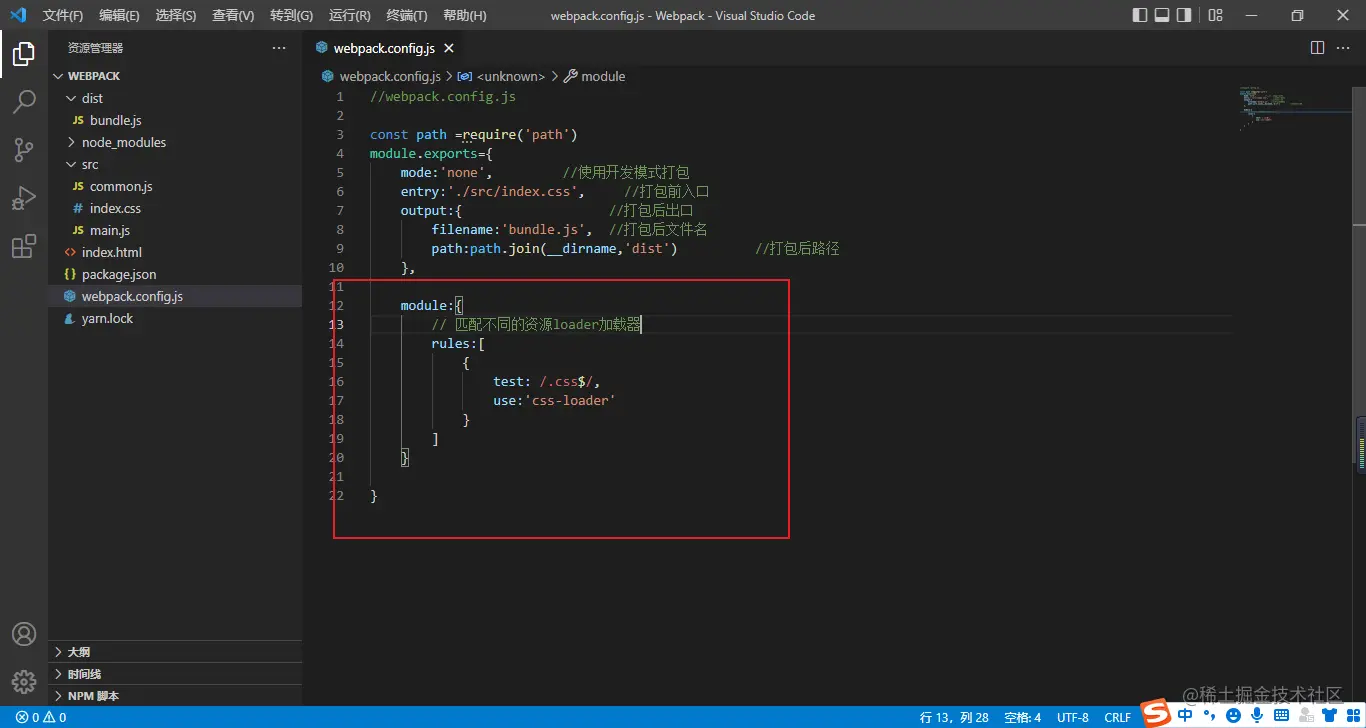Open 转到(G) menu

click(x=291, y=15)
